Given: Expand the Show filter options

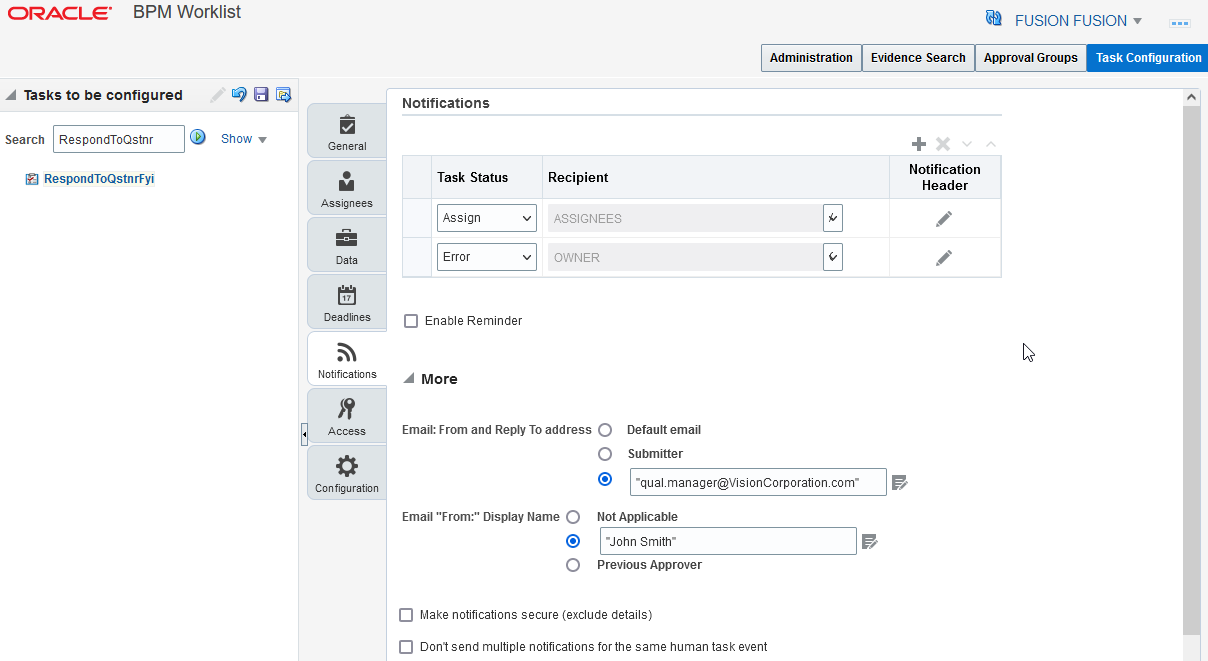Looking at the screenshot, I should point(243,138).
